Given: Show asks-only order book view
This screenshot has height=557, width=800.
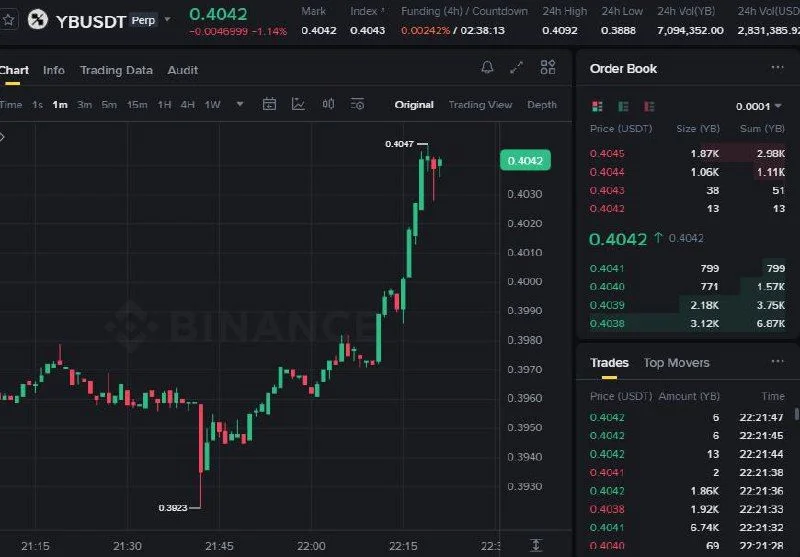Looking at the screenshot, I should click(x=649, y=106).
